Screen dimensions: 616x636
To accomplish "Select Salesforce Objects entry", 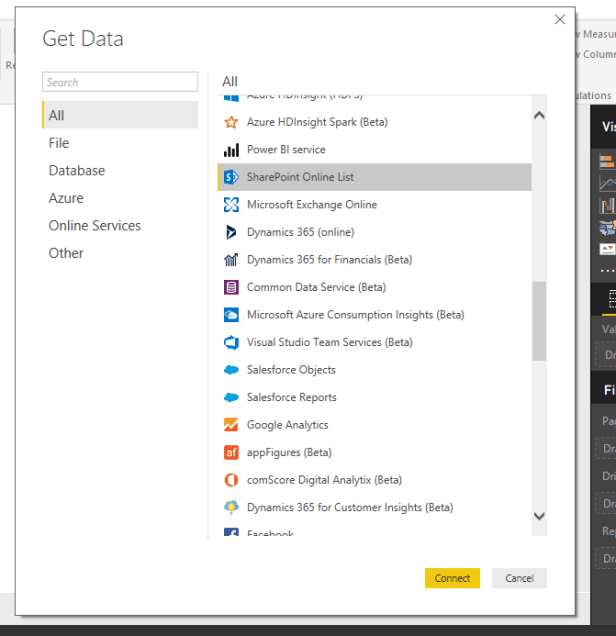I will 374,370.
